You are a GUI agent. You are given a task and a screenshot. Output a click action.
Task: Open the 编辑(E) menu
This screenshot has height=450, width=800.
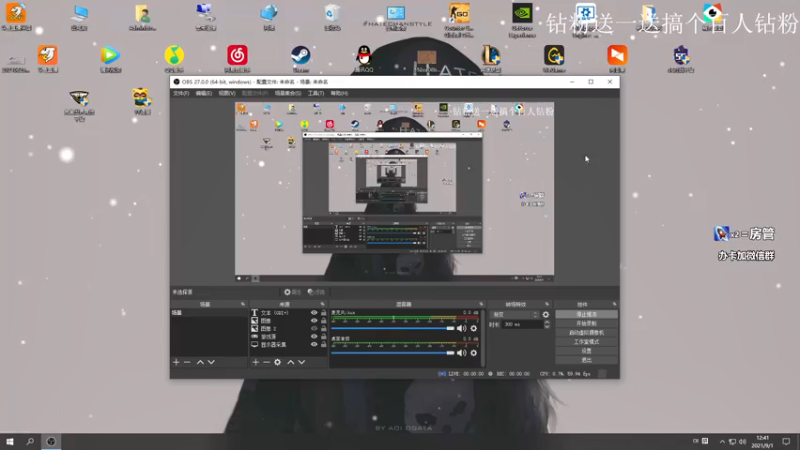(204, 93)
